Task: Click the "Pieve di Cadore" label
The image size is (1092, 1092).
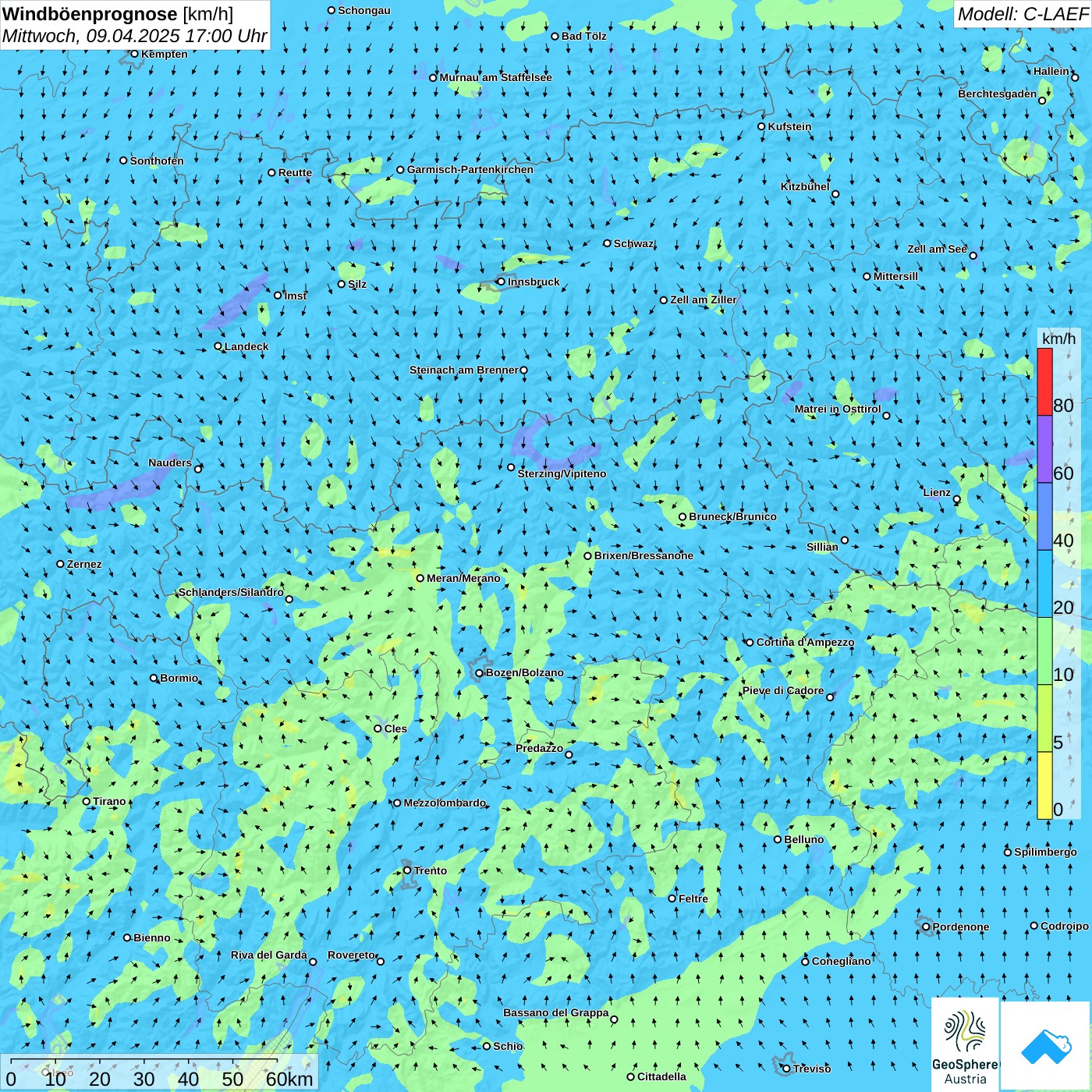Action: point(783,690)
